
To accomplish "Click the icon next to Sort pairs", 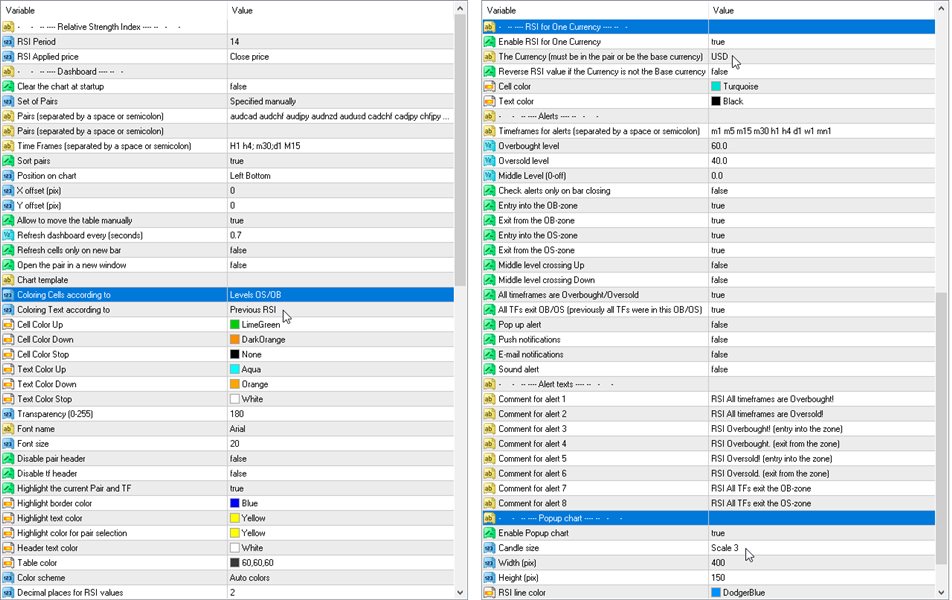I will pyautogui.click(x=8, y=161).
